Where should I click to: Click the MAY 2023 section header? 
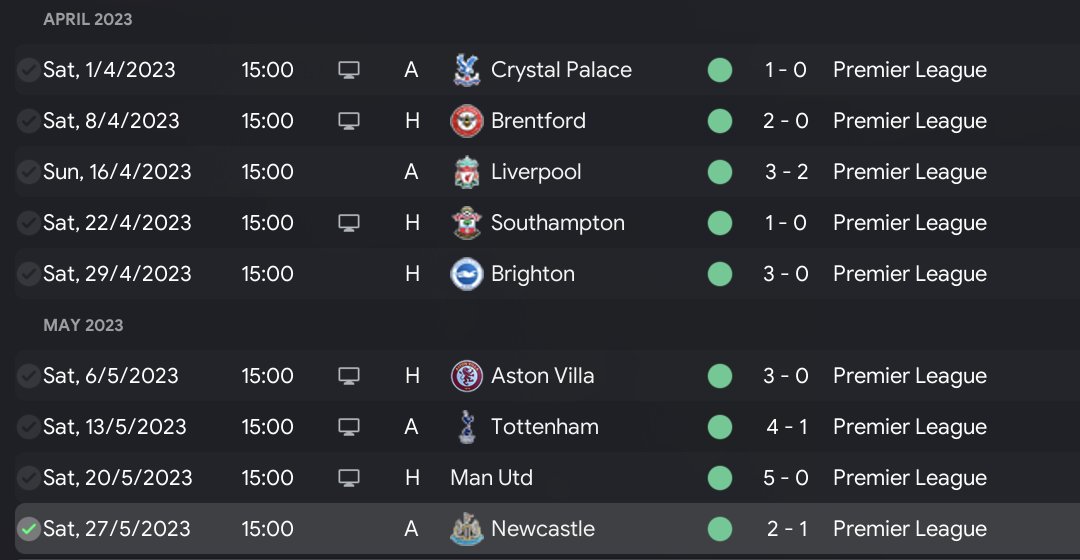coord(83,325)
